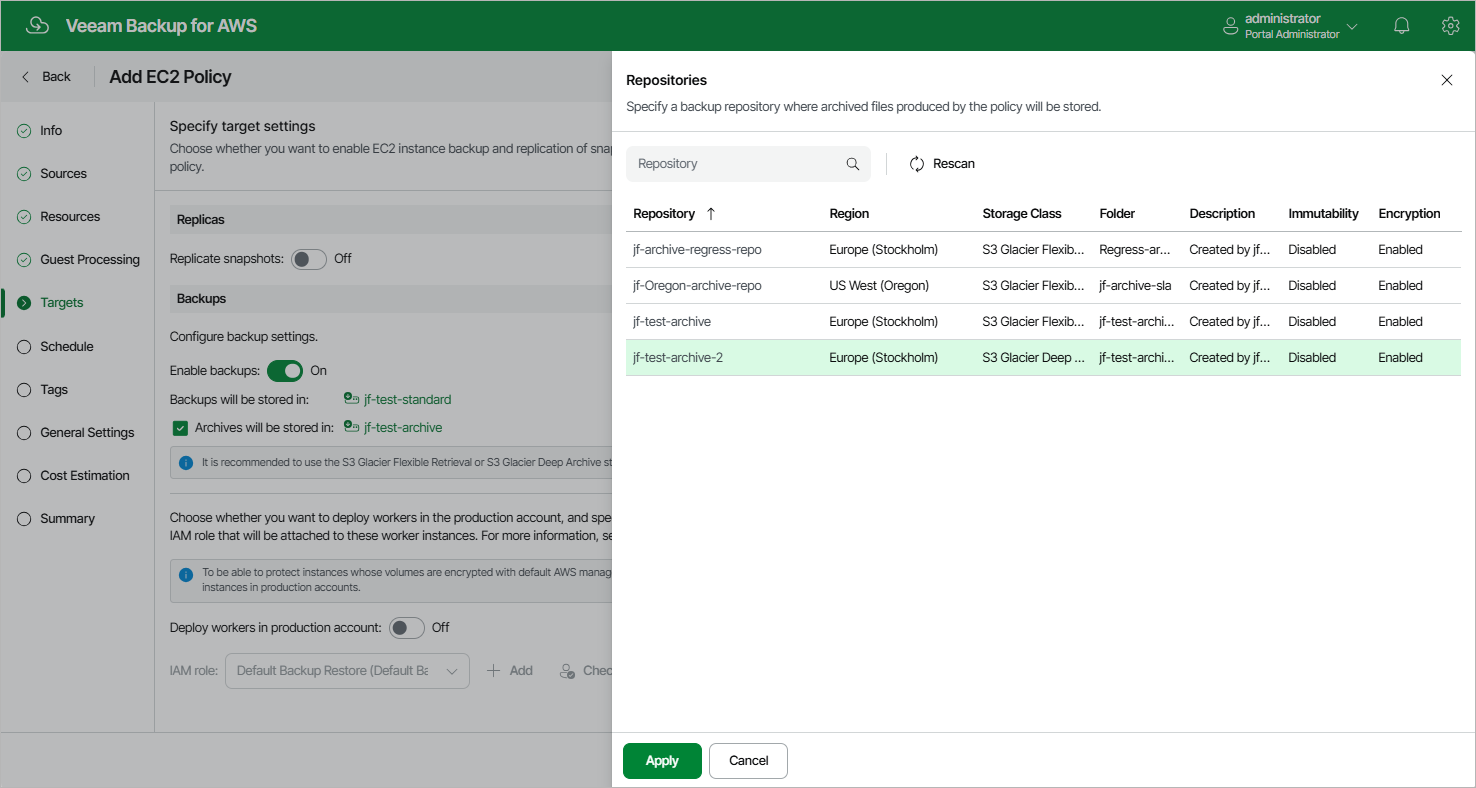Open the Tags wizard step
Viewport: 1476px width, 788px height.
tap(54, 390)
